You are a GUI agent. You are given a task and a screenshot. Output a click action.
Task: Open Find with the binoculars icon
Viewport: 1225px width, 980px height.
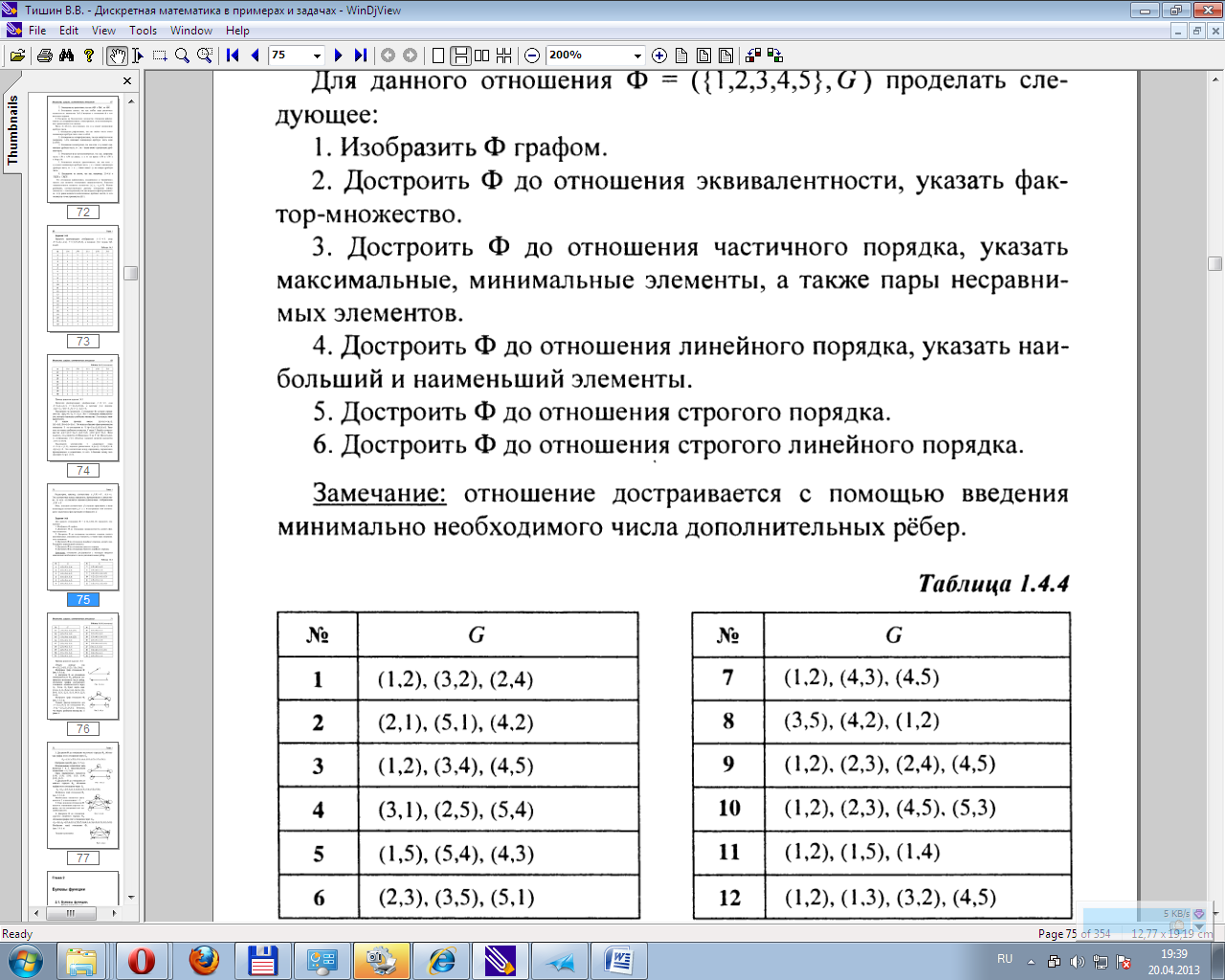pos(66,56)
